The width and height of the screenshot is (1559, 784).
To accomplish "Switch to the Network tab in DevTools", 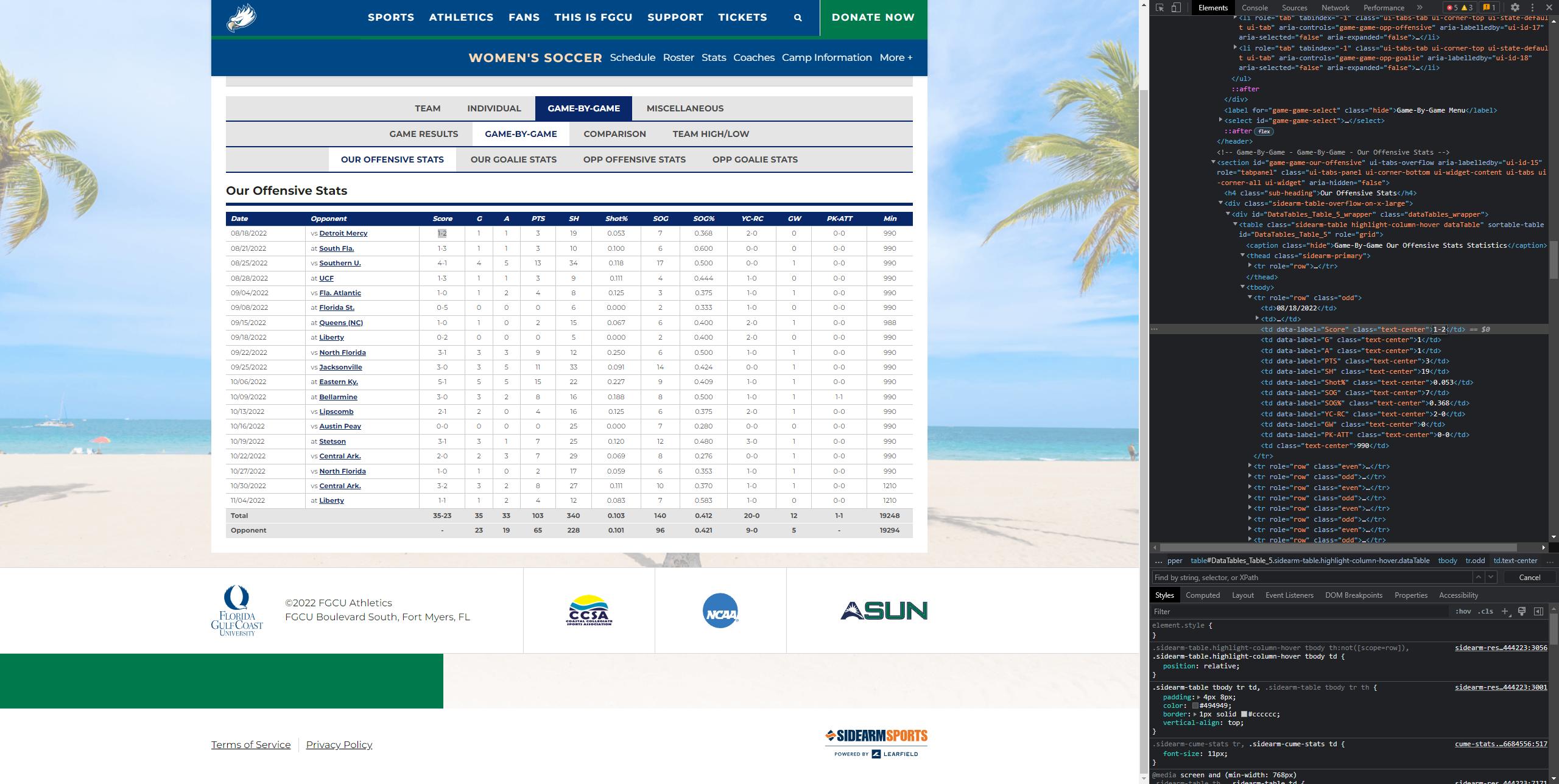I will [x=1335, y=8].
